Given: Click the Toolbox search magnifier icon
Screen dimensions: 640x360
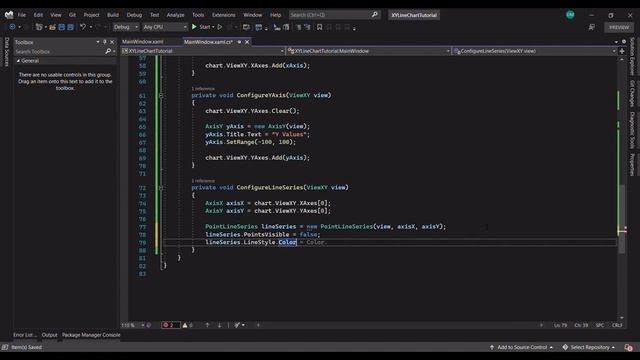Looking at the screenshot, I should click(x=108, y=51).
